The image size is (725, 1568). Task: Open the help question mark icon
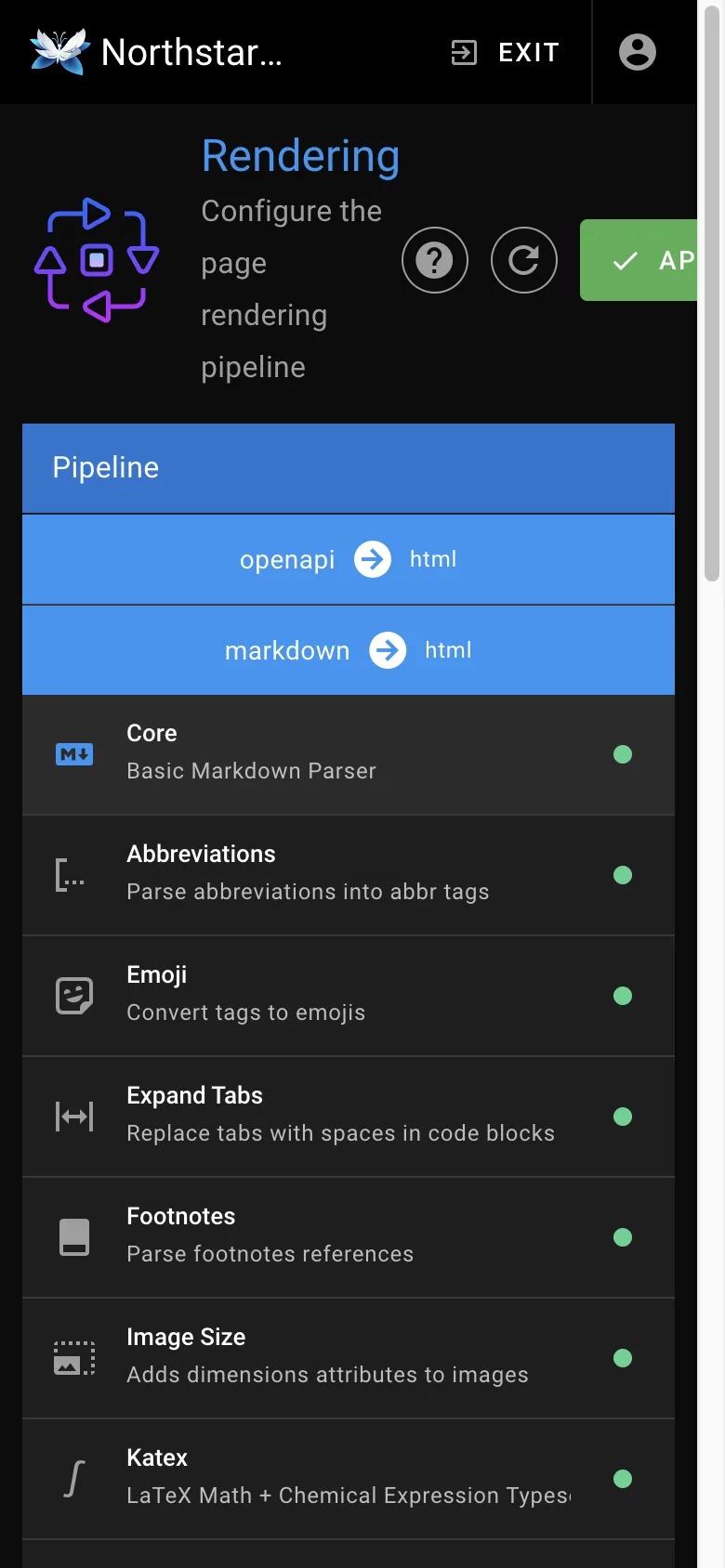(435, 260)
